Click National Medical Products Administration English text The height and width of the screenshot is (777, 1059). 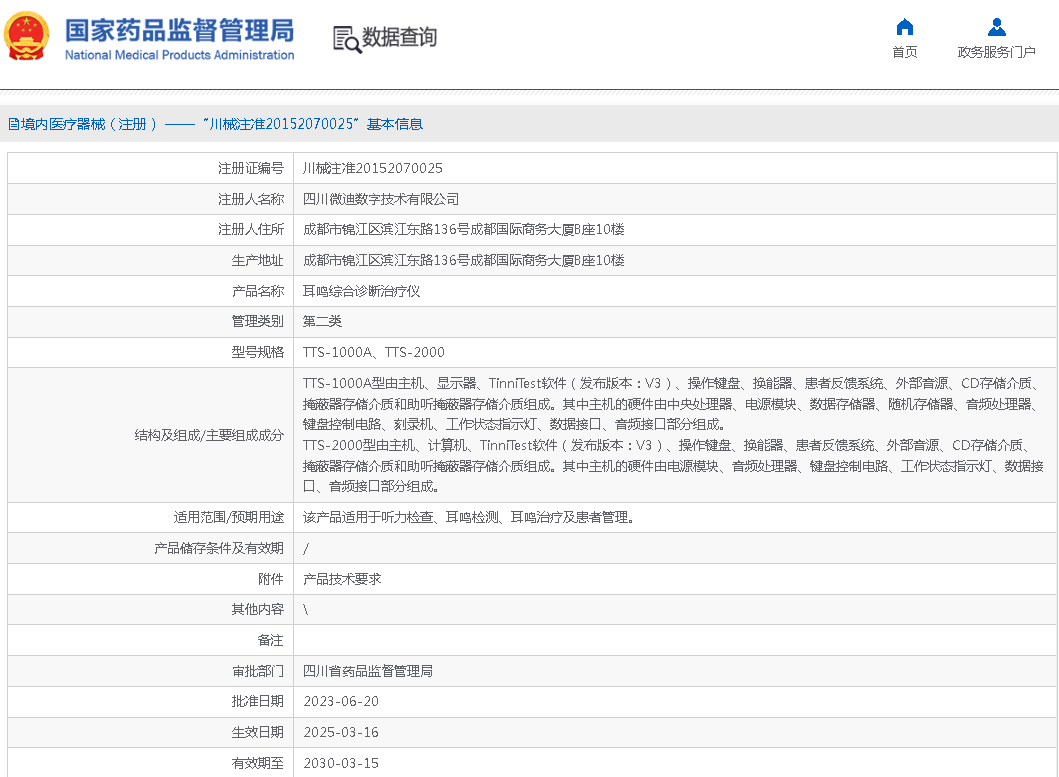(179, 55)
